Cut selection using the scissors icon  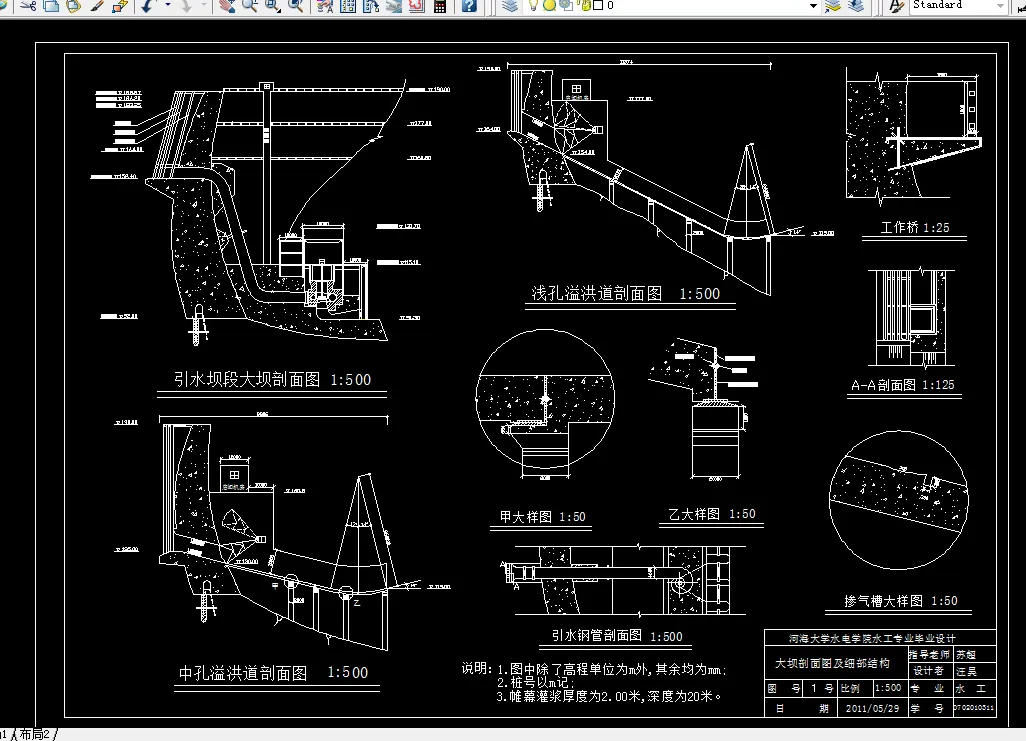[28, 7]
